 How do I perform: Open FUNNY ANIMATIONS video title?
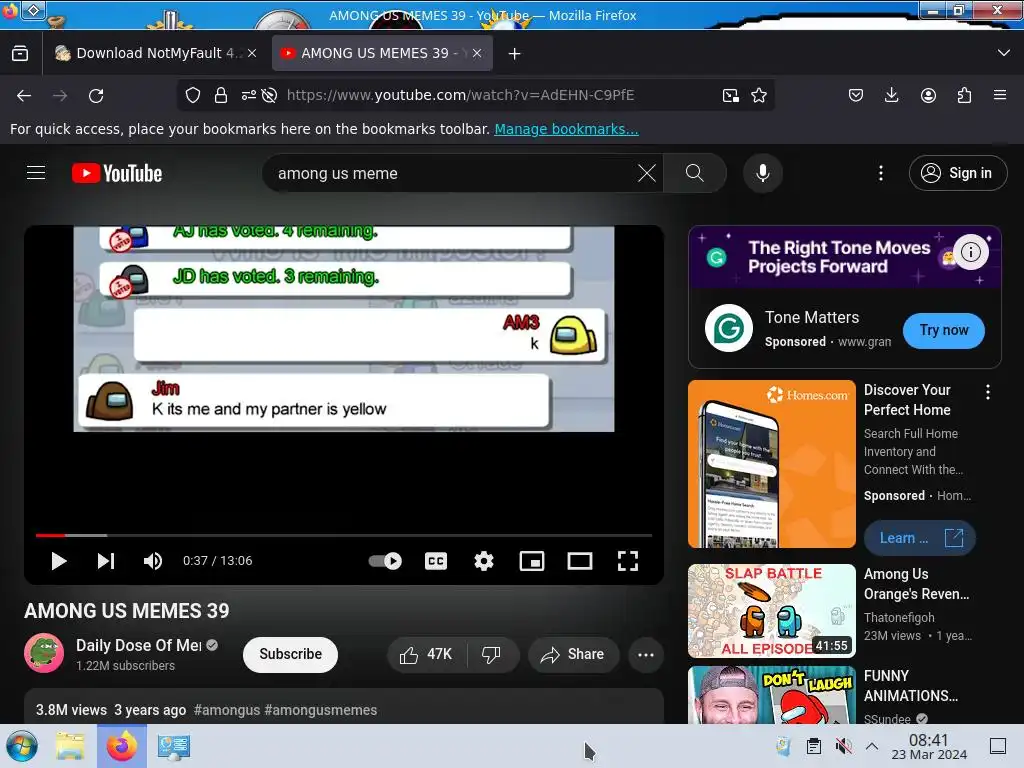(x=911, y=686)
